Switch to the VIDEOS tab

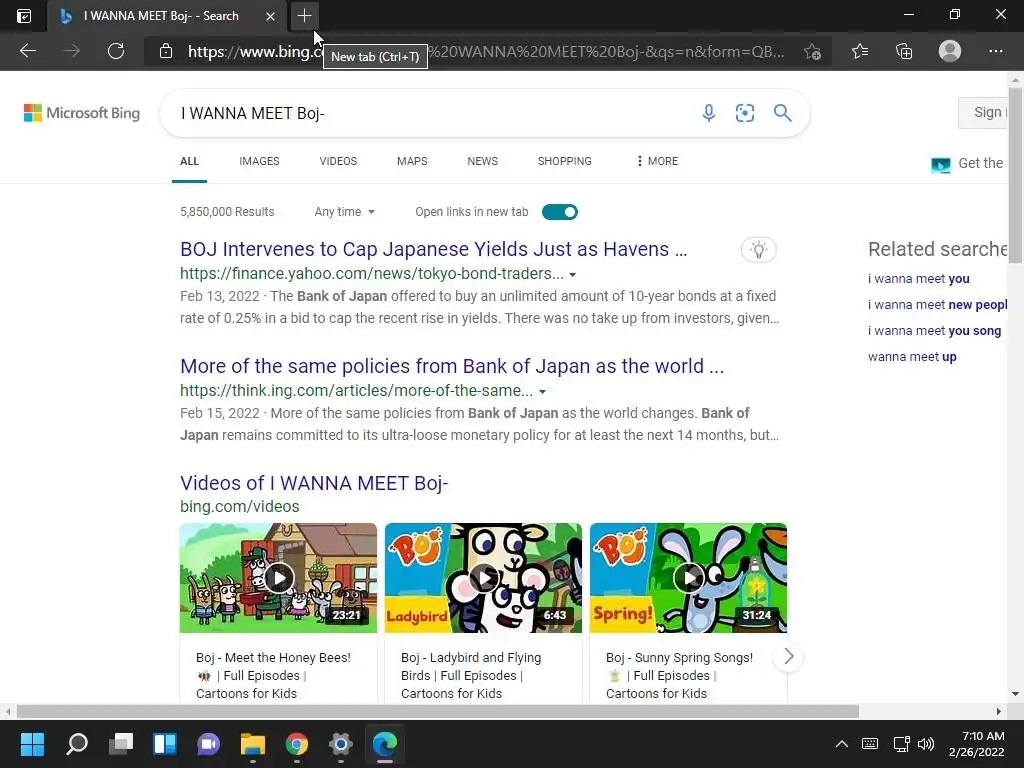338,161
